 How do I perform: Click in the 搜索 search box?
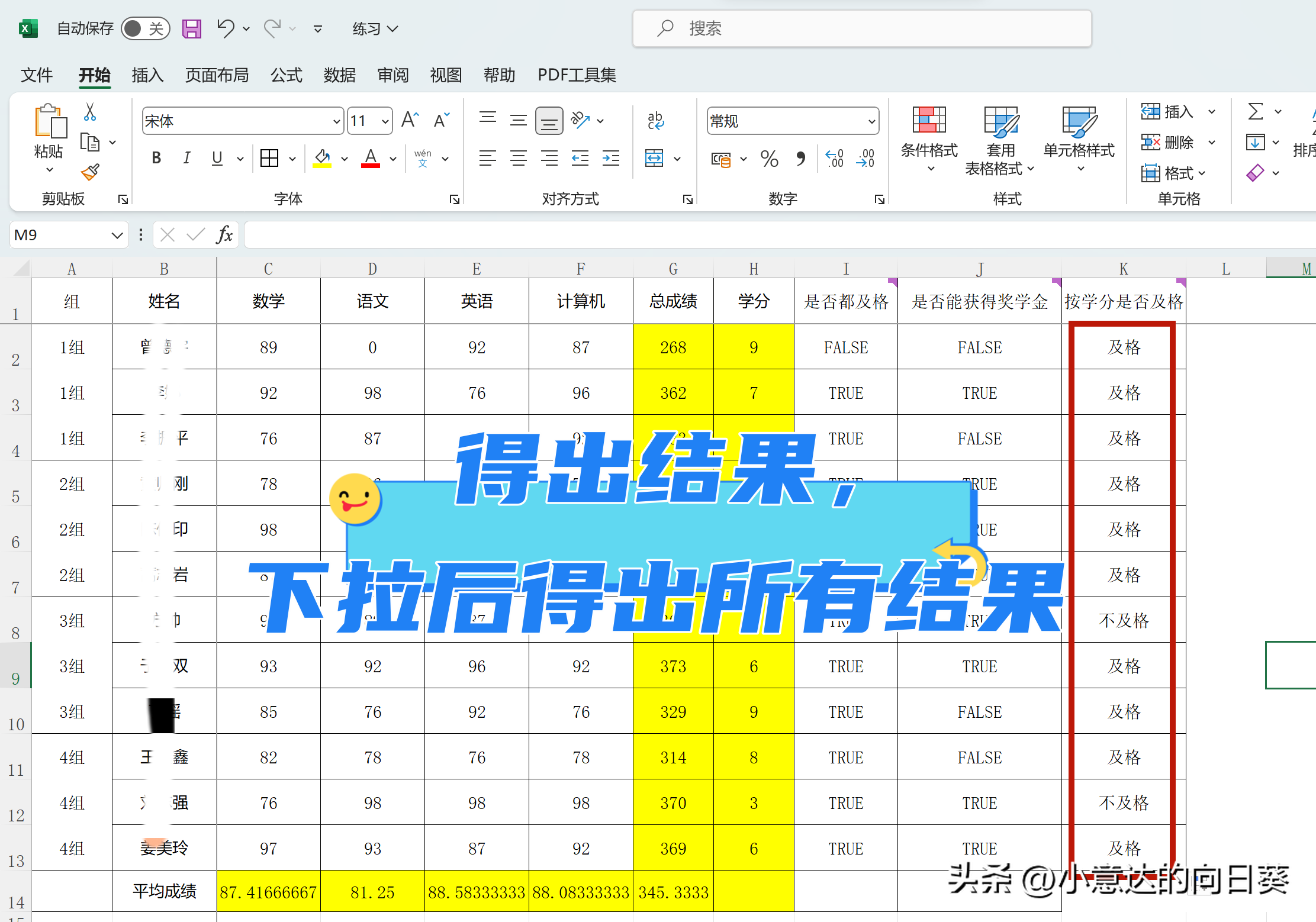click(x=862, y=28)
